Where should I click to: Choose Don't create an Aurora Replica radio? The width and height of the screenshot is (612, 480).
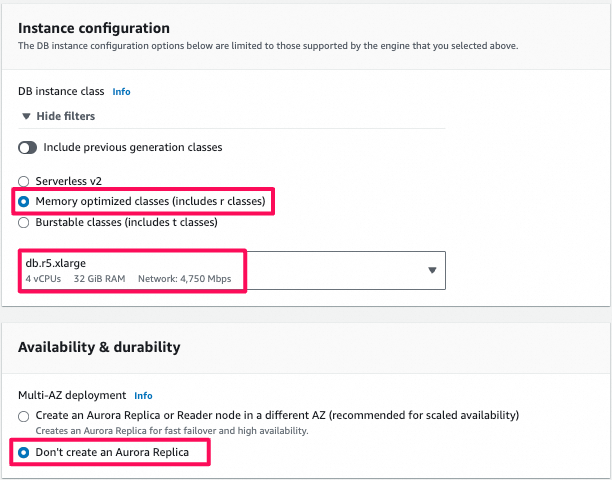(24, 453)
